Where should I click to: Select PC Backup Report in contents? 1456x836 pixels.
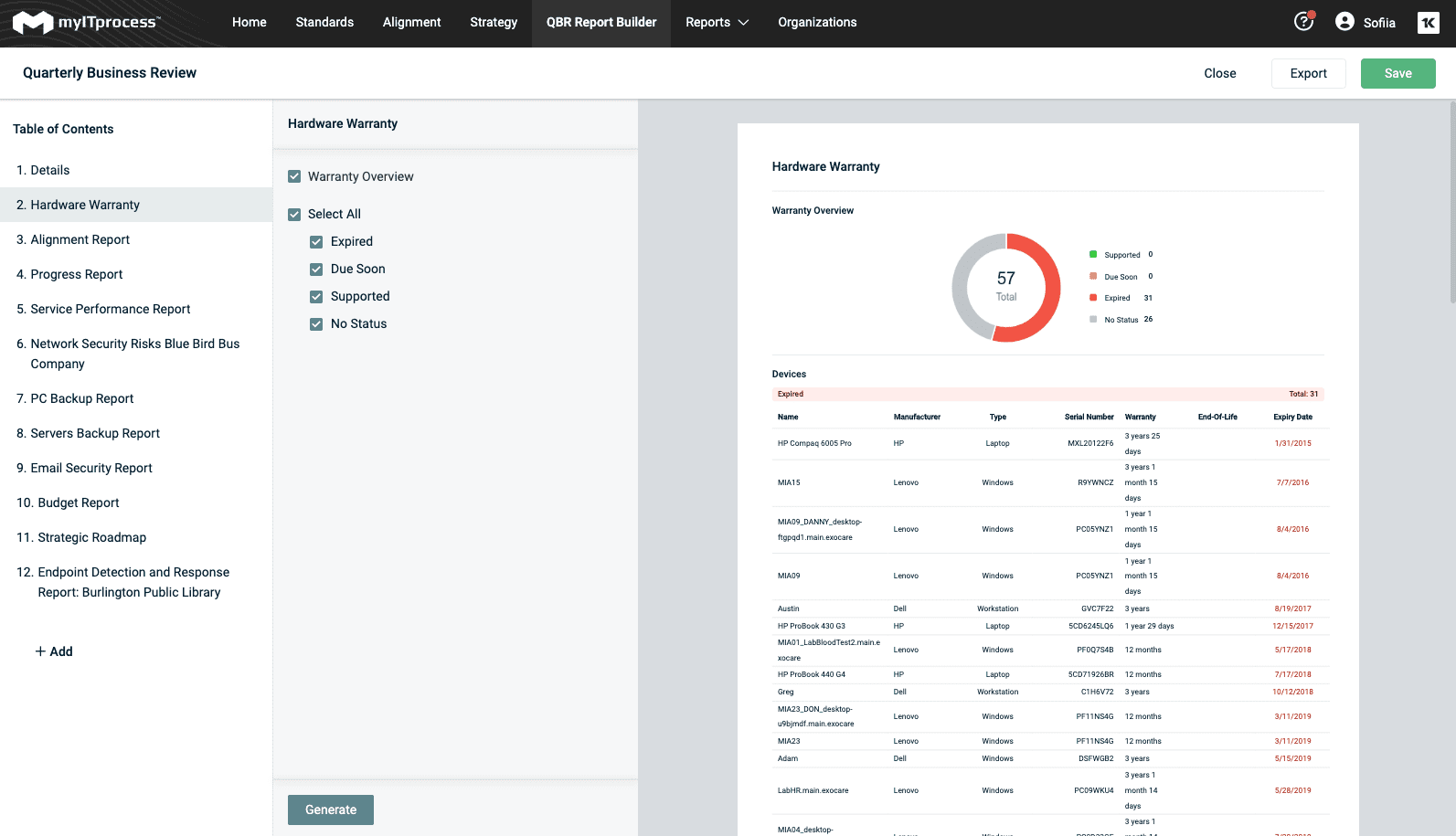pyautogui.click(x=82, y=398)
